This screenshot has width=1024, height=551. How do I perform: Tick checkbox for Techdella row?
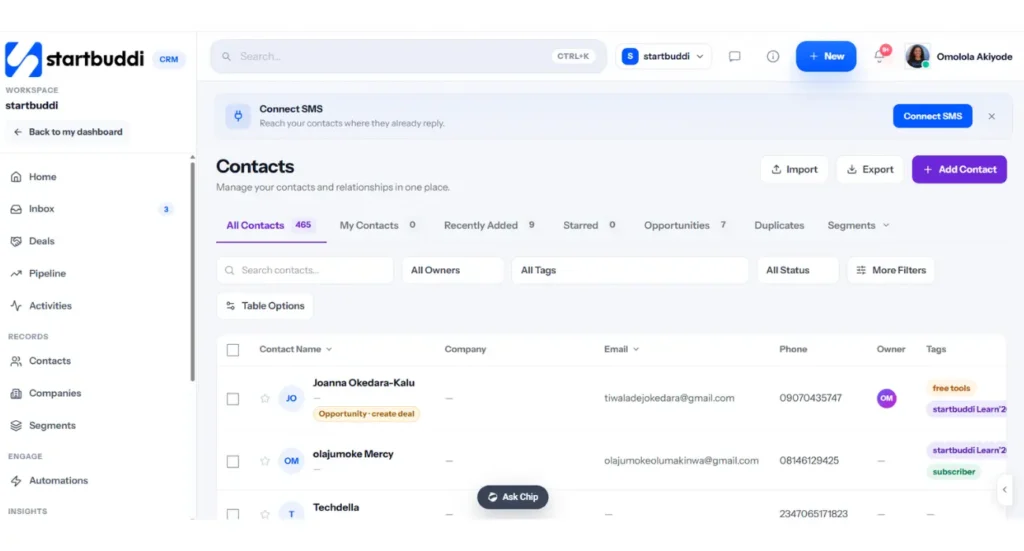point(232,514)
